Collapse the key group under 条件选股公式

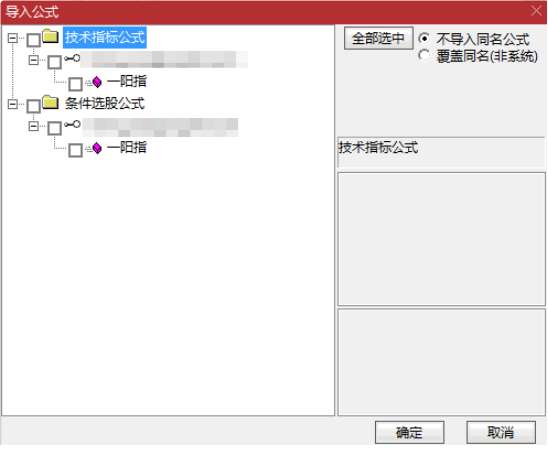coord(34,126)
